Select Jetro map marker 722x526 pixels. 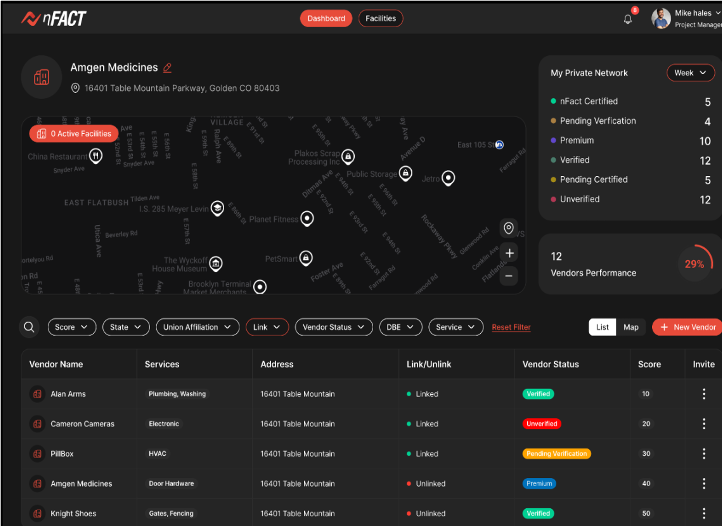coord(448,178)
